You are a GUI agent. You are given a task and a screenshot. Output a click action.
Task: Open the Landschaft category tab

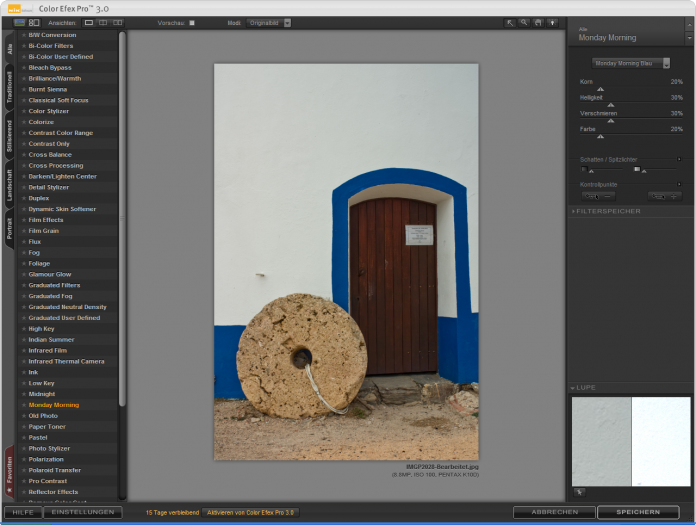(x=10, y=186)
